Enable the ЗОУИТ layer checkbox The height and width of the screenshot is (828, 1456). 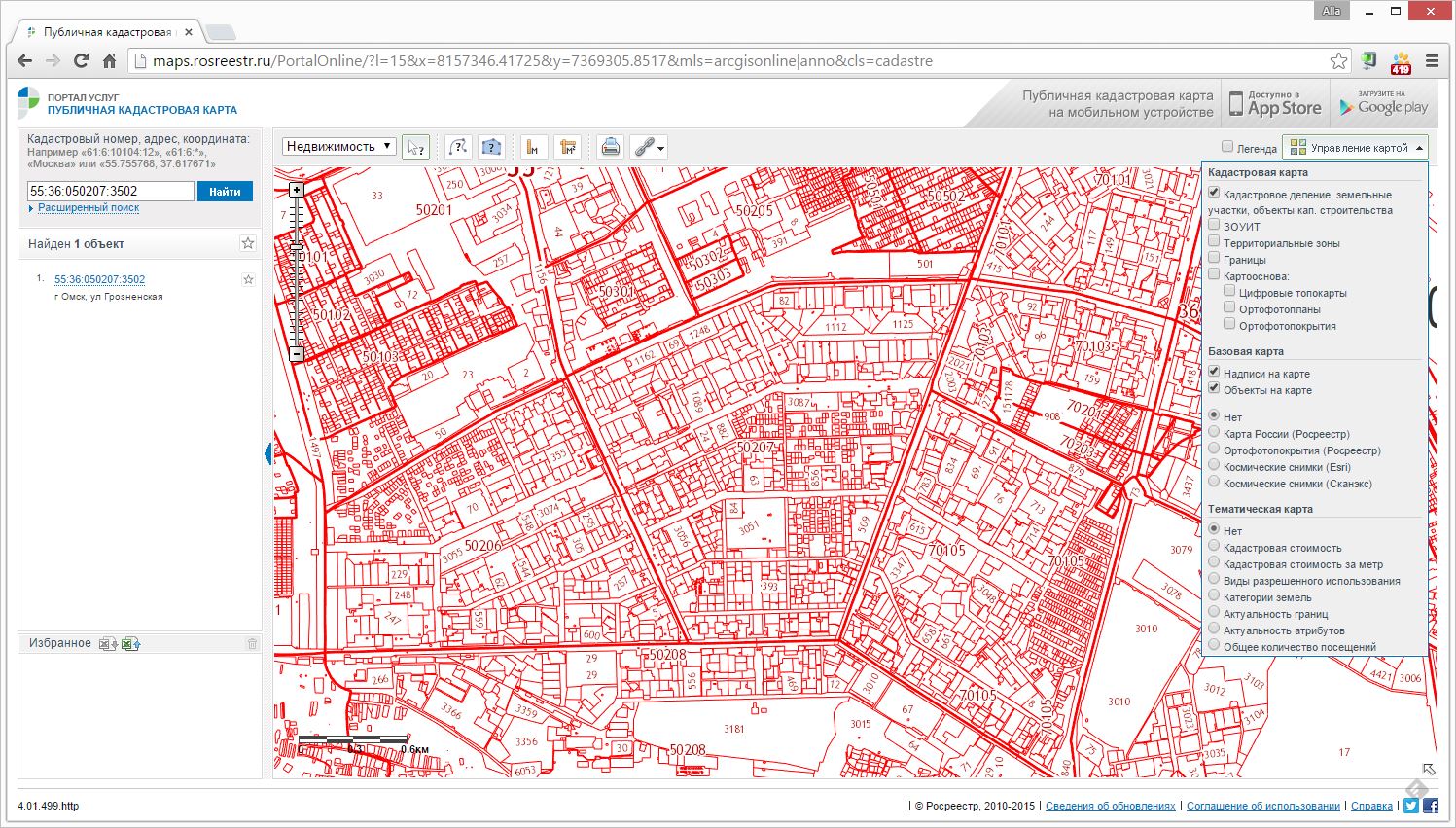pos(1214,226)
